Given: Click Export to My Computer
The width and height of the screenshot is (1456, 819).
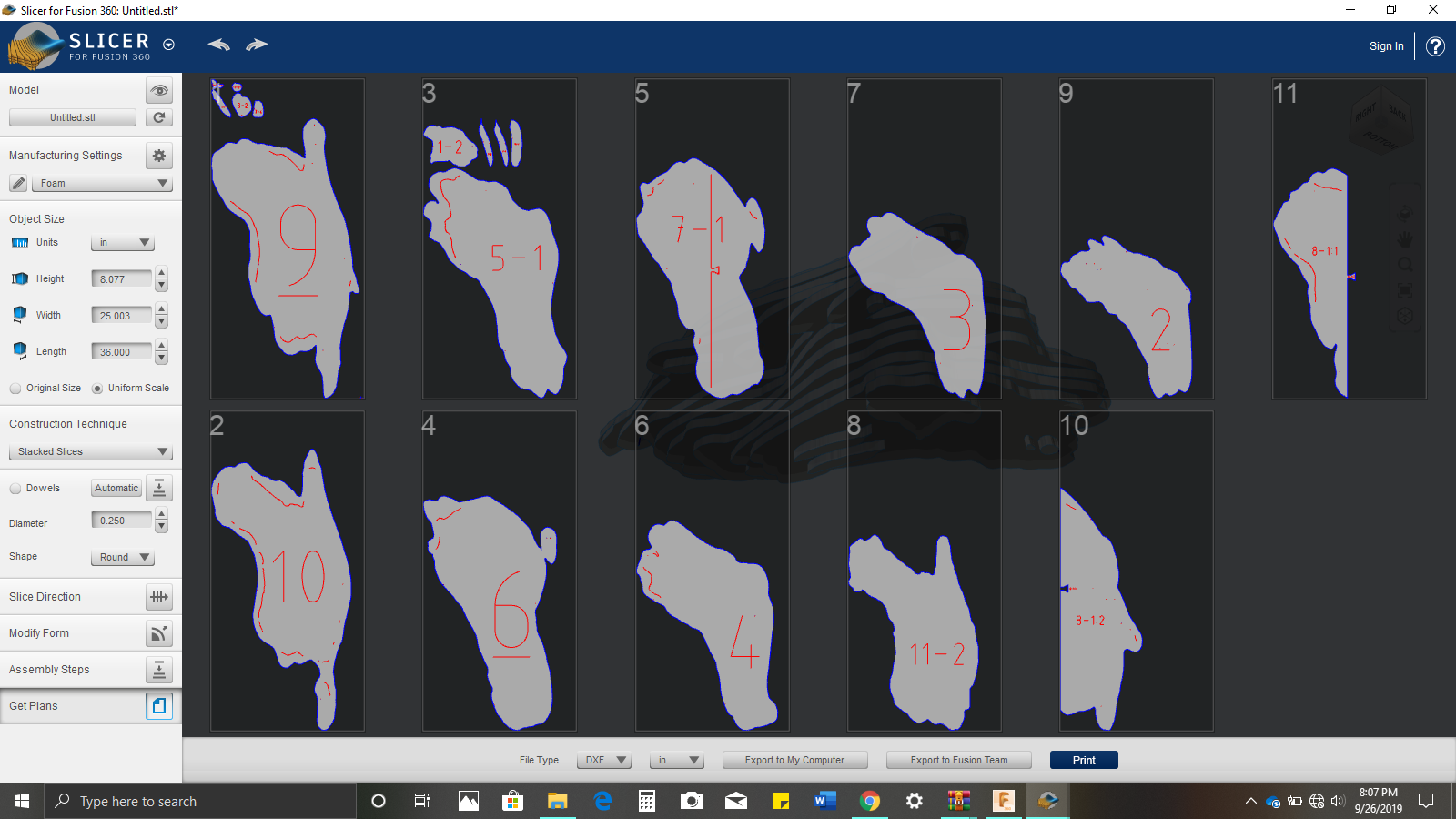Looking at the screenshot, I should pos(794,760).
